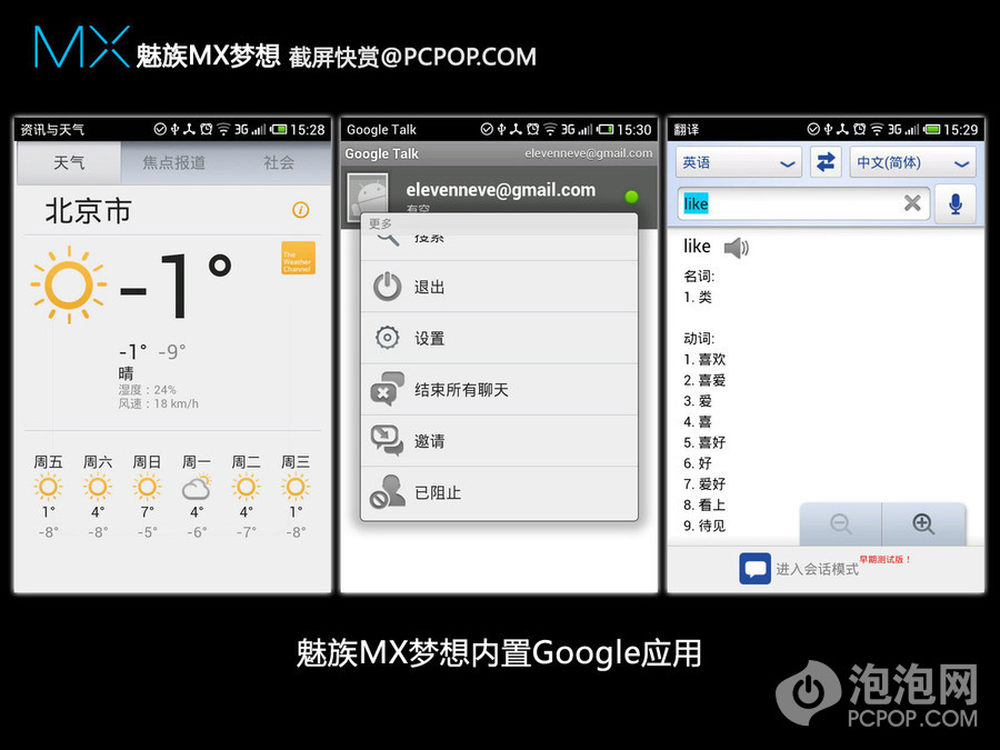Tap the 北京市 city name
The width and height of the screenshot is (1000, 750).
pos(88,211)
